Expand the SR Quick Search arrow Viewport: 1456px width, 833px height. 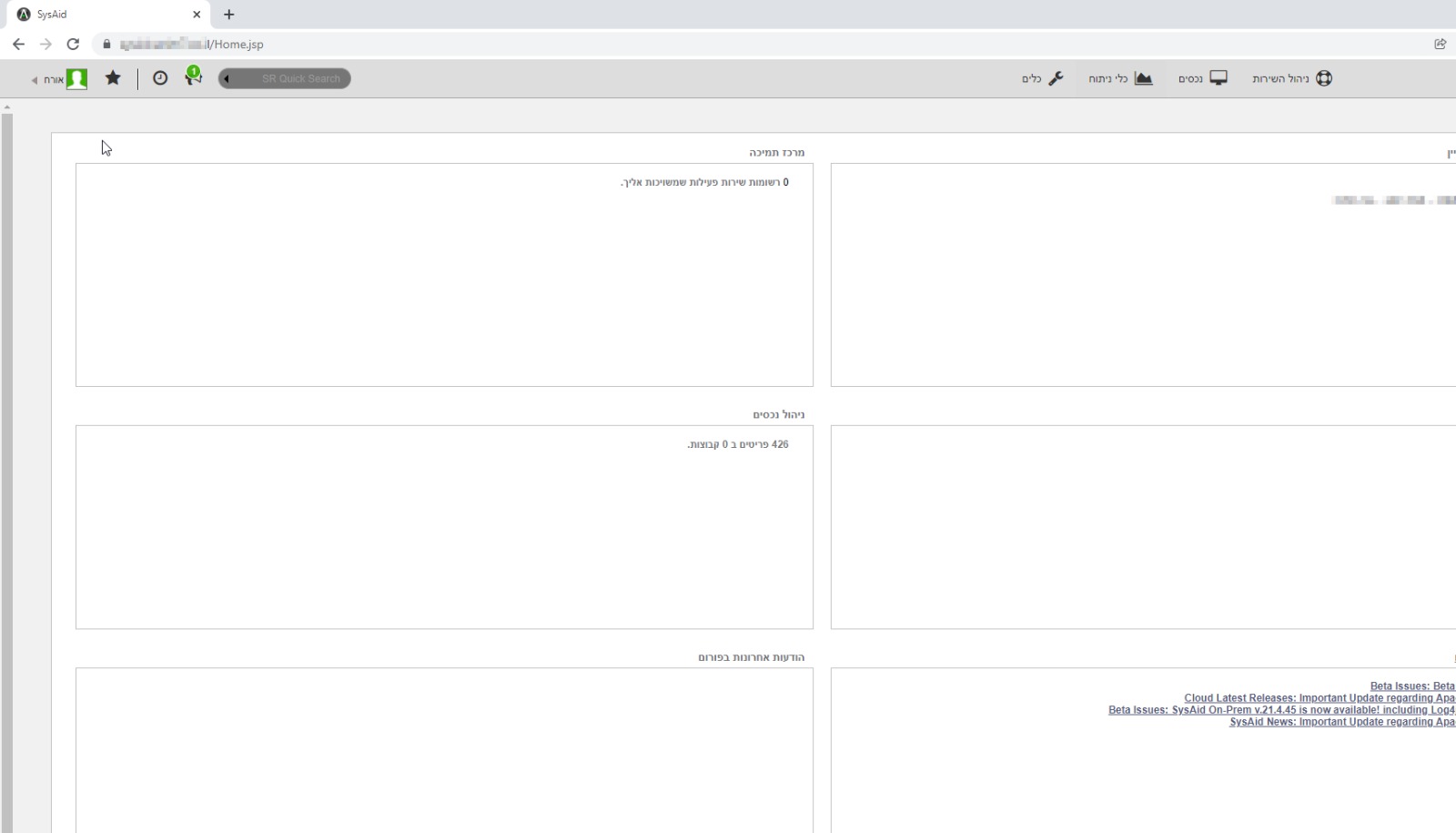point(226,78)
